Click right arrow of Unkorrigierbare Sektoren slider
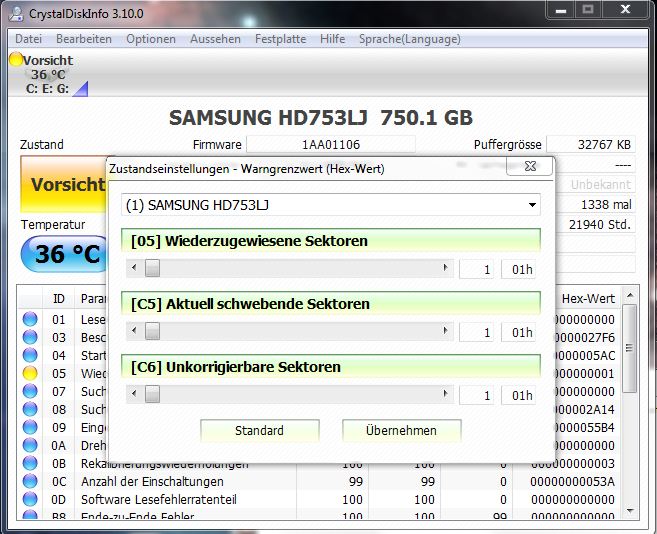Viewport: 657px width, 534px height. (445, 394)
